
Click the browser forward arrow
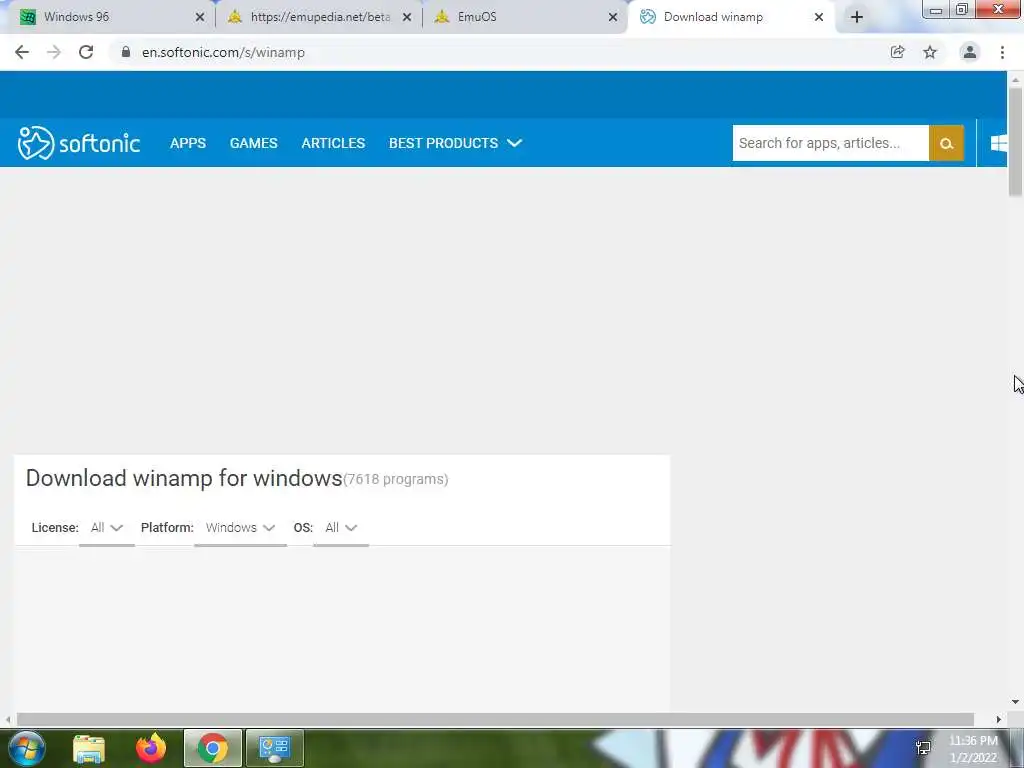pos(54,52)
